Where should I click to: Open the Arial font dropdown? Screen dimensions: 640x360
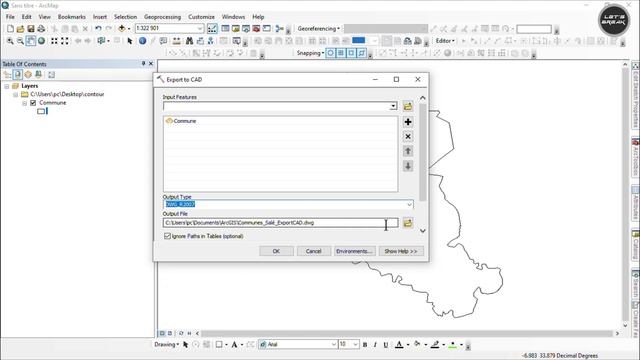point(333,344)
